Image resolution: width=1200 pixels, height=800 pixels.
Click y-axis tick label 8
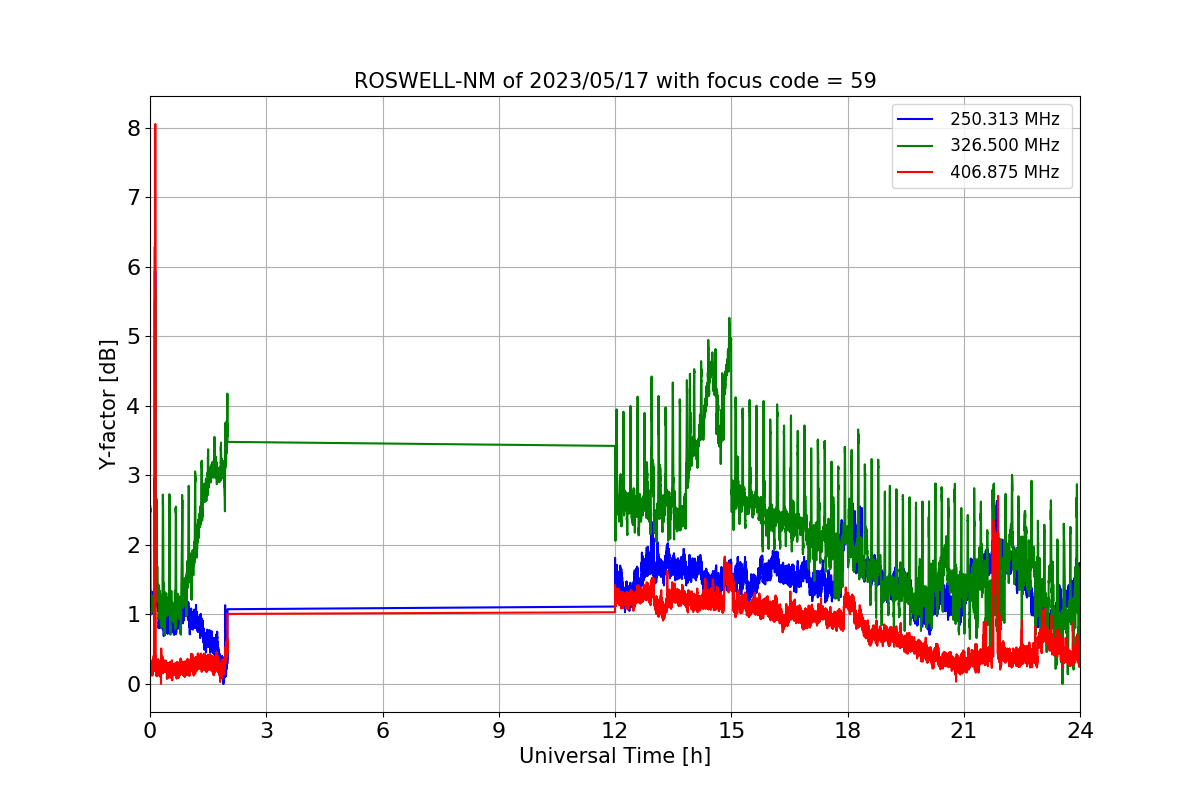click(134, 128)
